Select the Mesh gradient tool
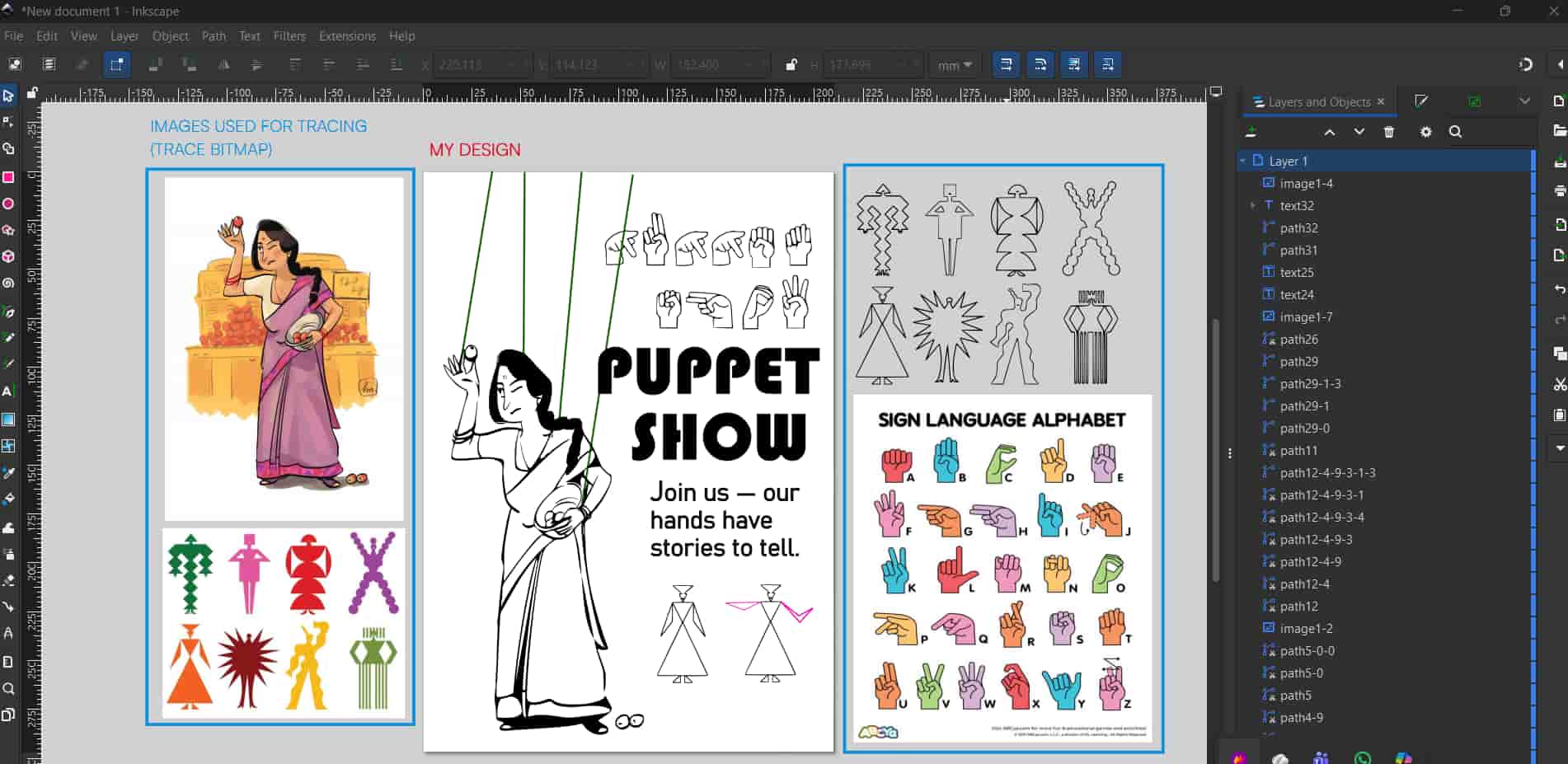The height and width of the screenshot is (764, 1568). pyautogui.click(x=8, y=446)
